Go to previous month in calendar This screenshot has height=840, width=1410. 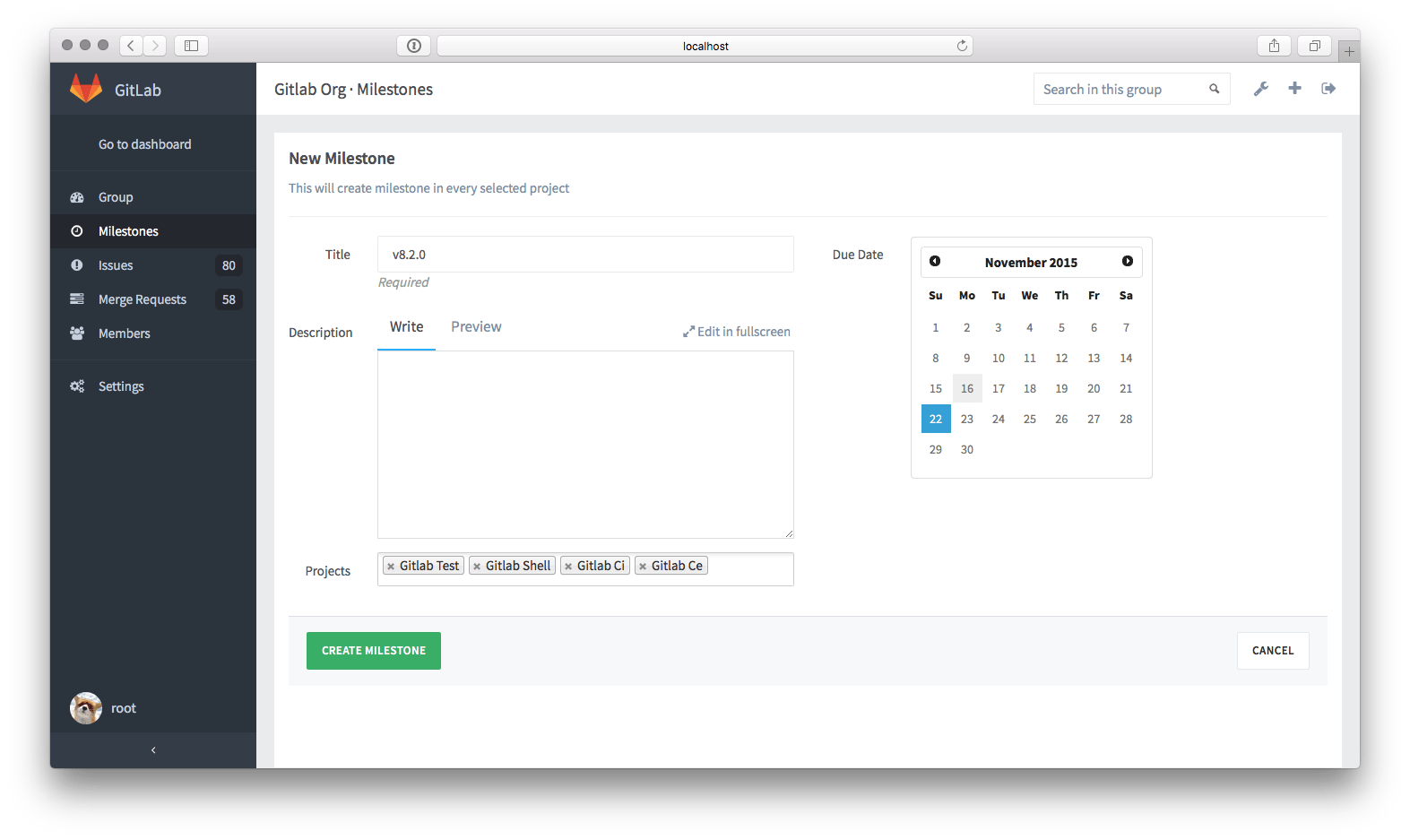935,261
